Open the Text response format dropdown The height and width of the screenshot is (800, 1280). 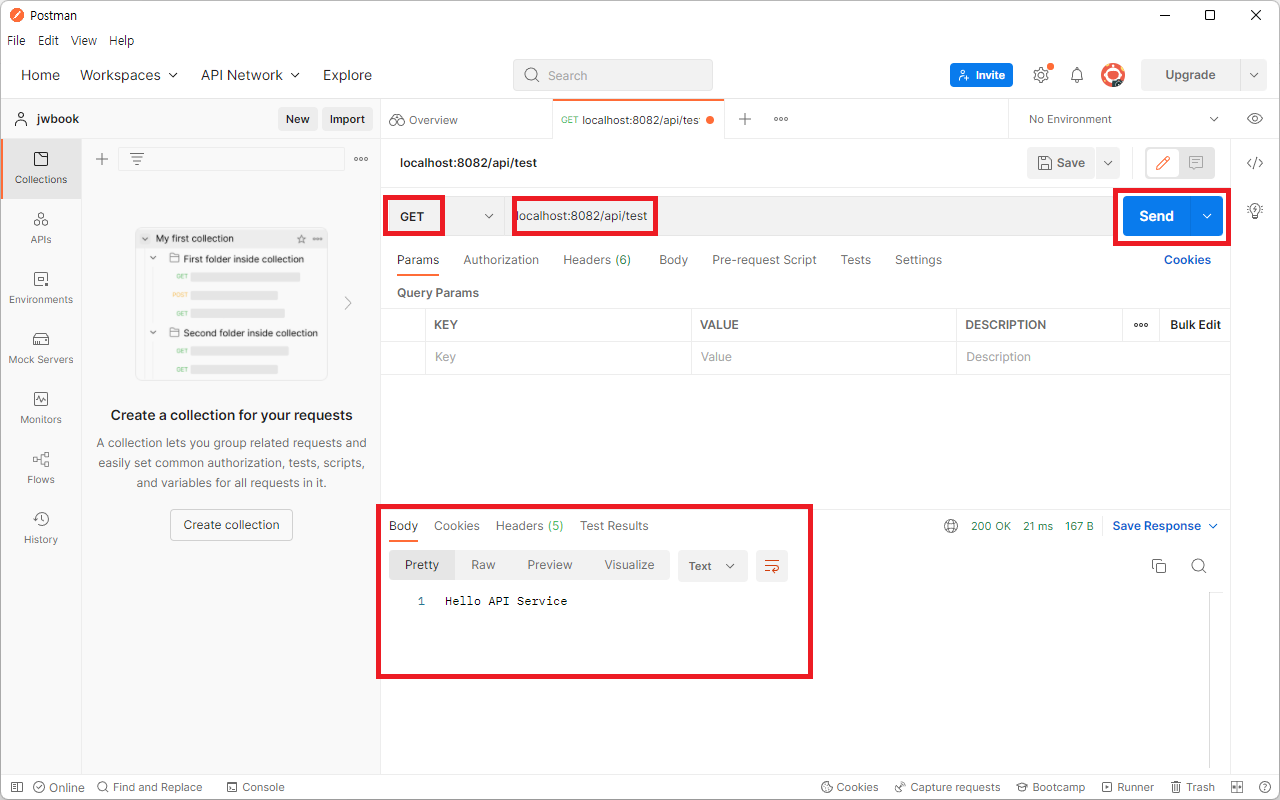[712, 566]
